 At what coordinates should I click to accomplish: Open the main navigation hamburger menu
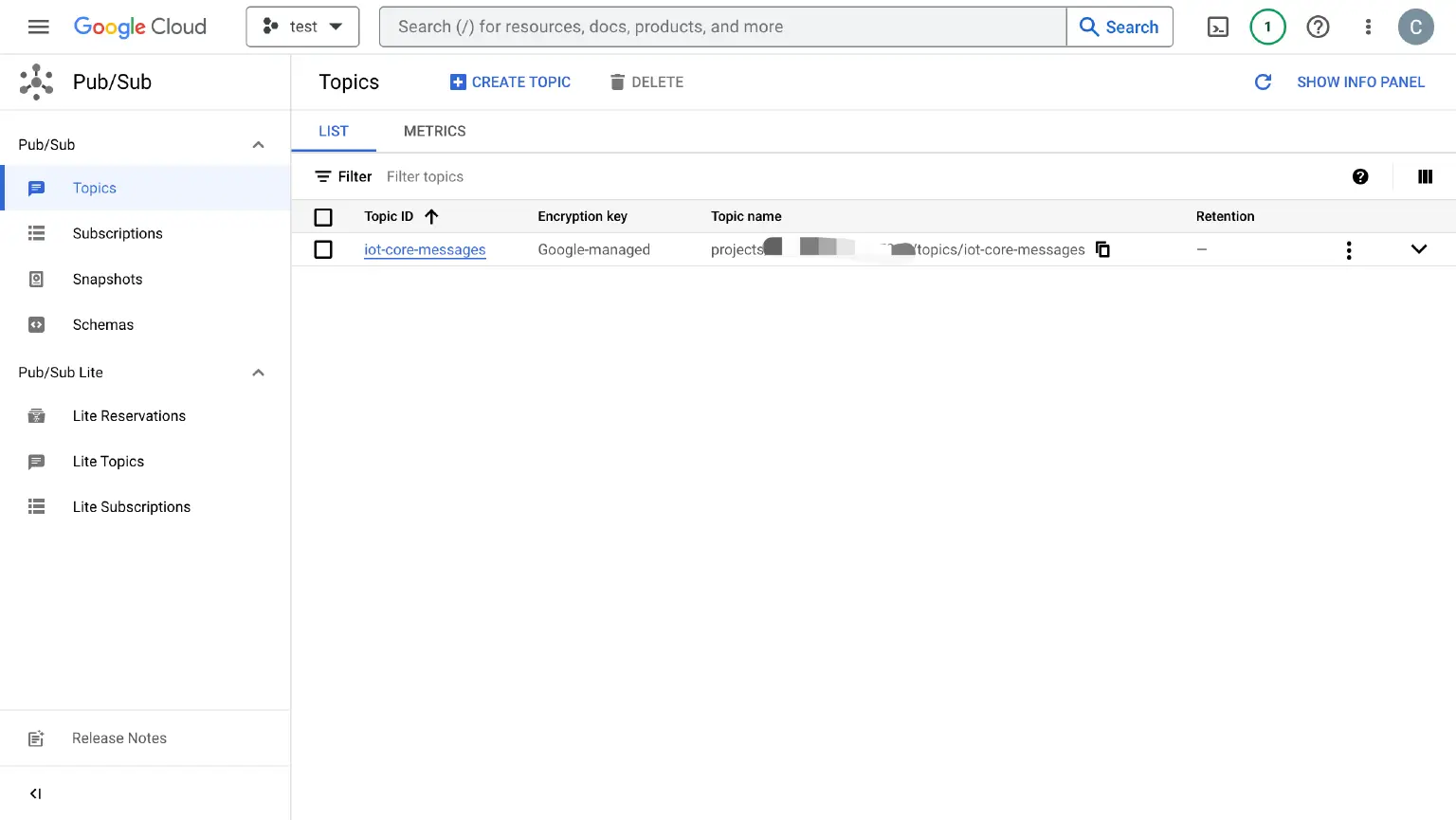point(39,27)
